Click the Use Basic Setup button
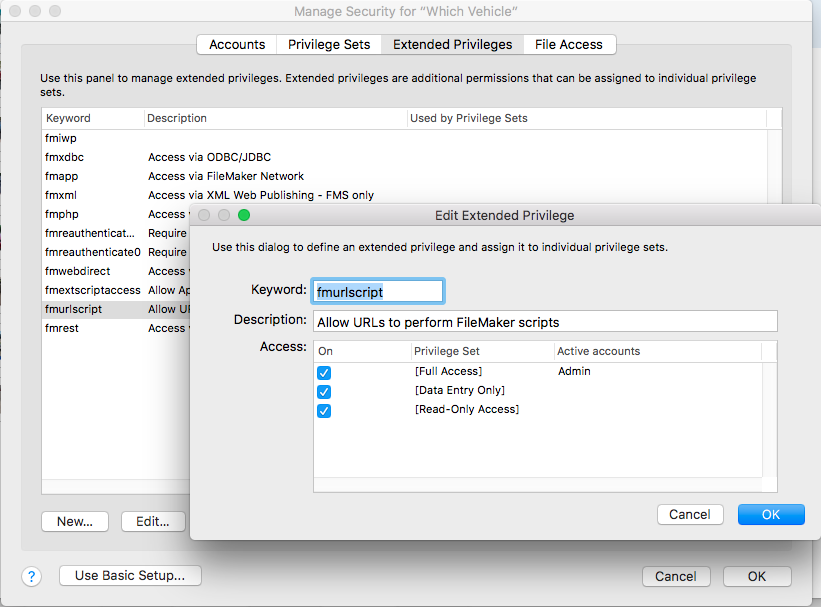Image resolution: width=821 pixels, height=607 pixels. [x=130, y=575]
